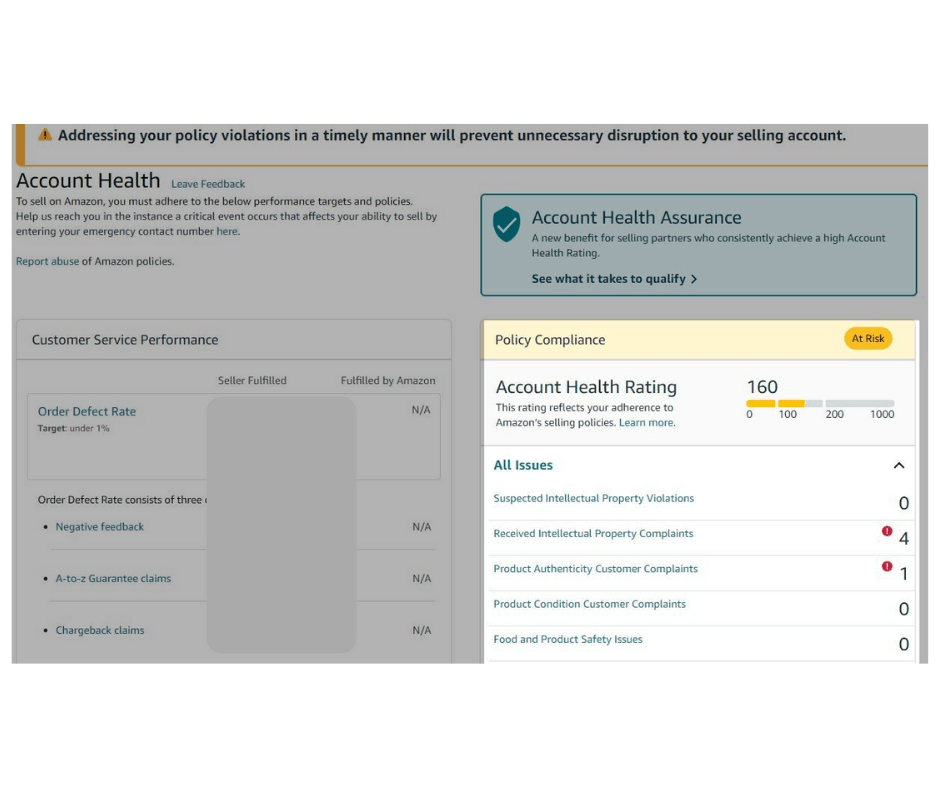The image size is (940, 788).
Task: Open Product Condition Customer Complaints
Action: click(x=589, y=605)
